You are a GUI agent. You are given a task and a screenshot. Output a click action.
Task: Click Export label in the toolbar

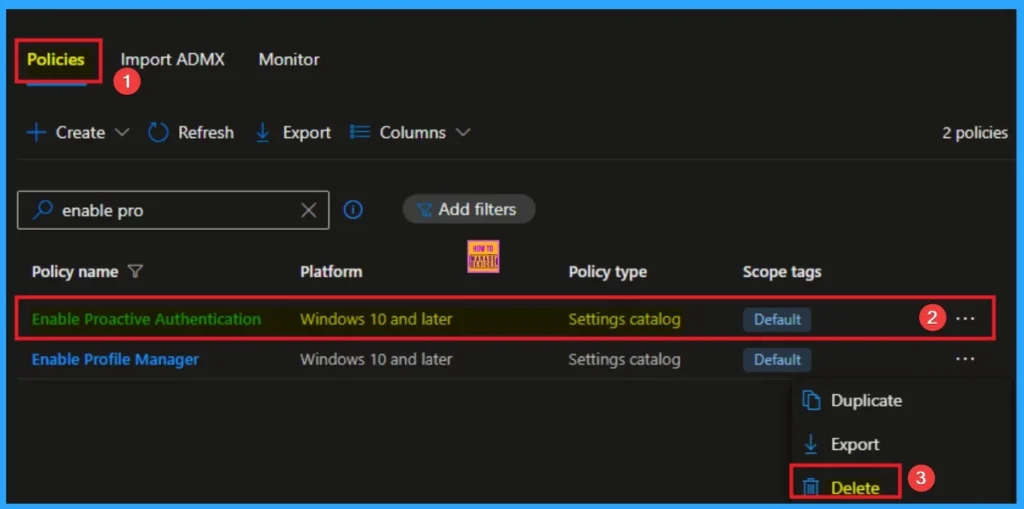coord(306,133)
